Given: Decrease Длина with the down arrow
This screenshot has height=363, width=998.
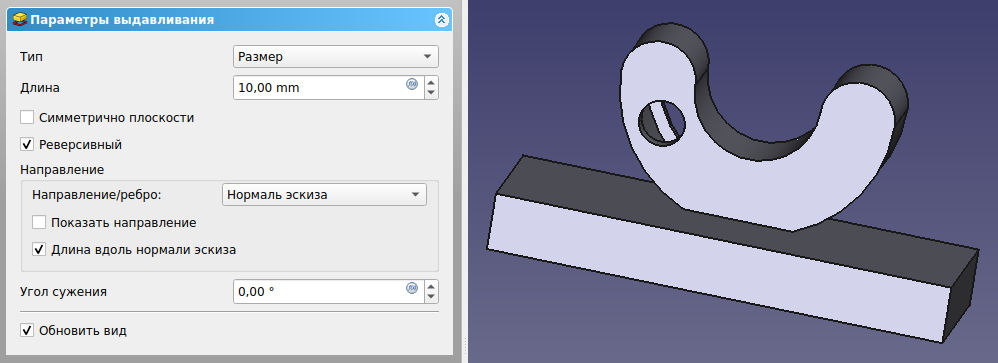Looking at the screenshot, I should coord(432,94).
